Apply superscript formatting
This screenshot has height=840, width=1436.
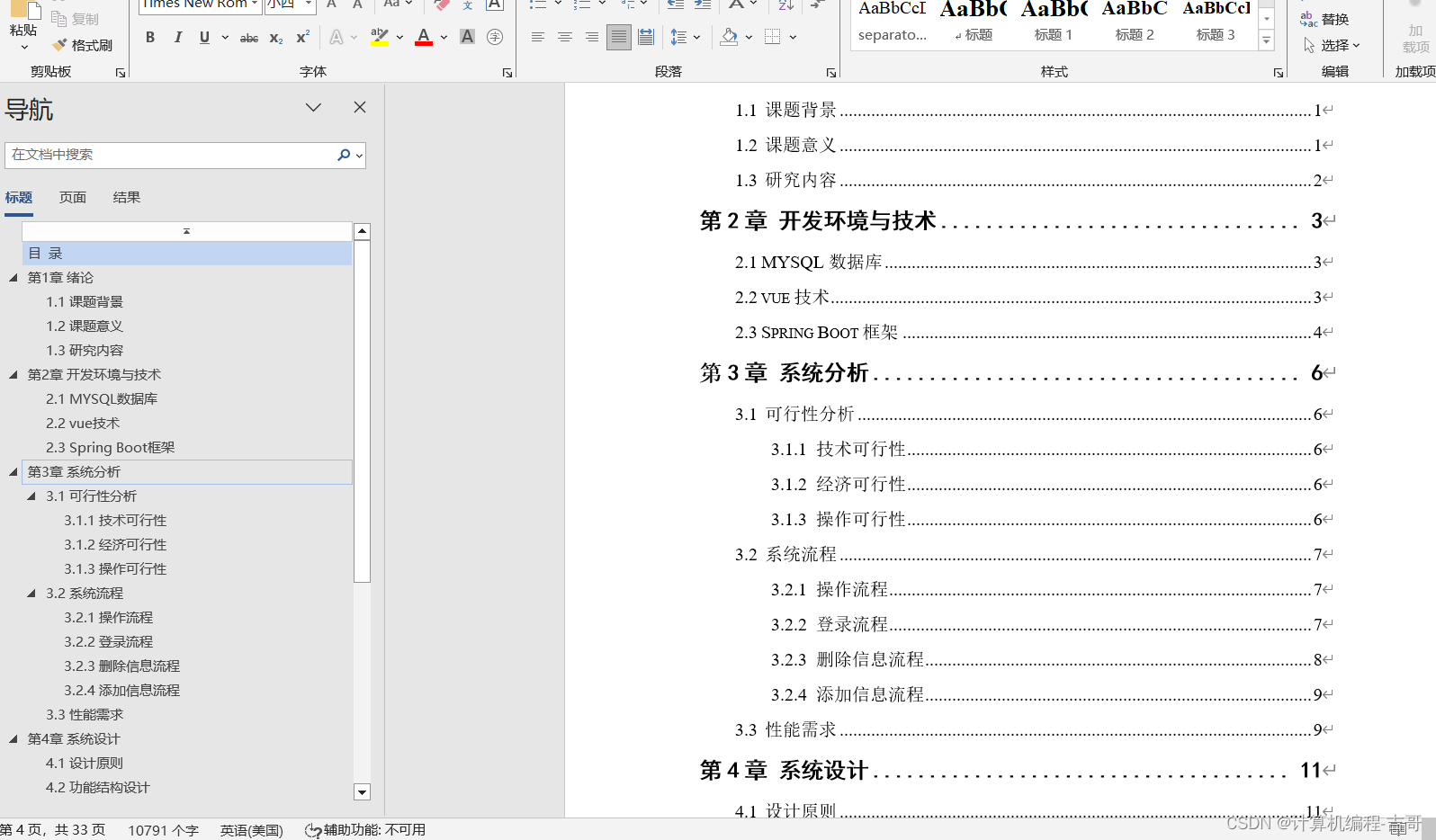(x=303, y=37)
